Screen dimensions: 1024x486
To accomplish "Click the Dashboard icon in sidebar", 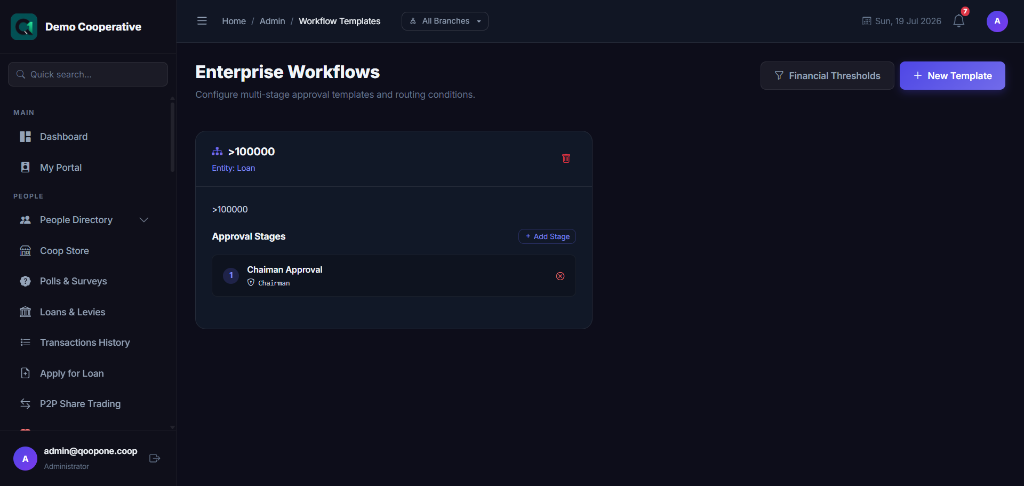I will [25, 137].
